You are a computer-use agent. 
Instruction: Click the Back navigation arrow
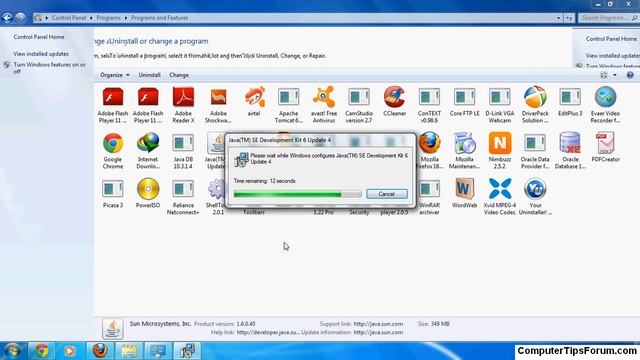pyautogui.click(x=7, y=18)
